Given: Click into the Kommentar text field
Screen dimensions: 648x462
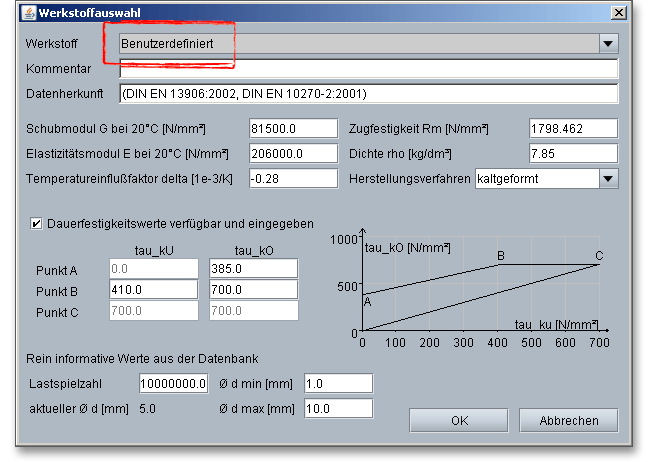Looking at the screenshot, I should coord(368,69).
